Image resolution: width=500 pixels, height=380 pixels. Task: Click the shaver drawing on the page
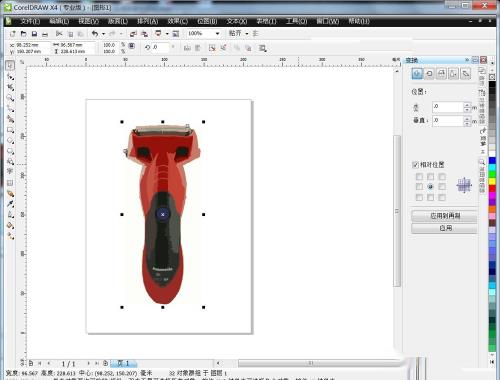coord(163,215)
